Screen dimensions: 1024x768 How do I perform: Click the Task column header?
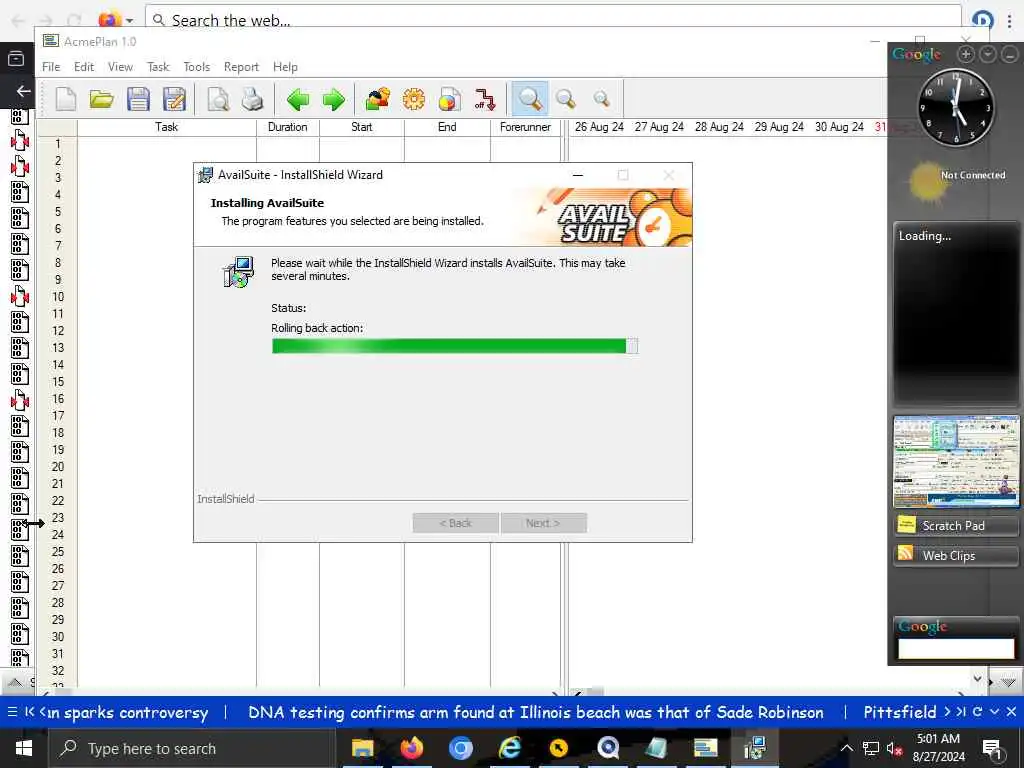click(x=167, y=127)
